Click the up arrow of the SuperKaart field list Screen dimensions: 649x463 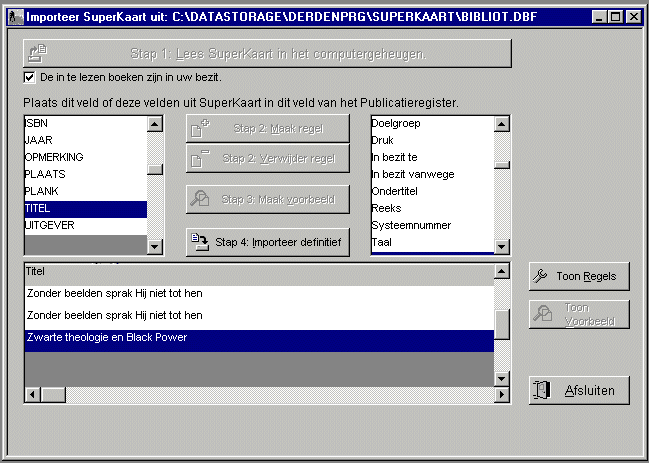coord(155,124)
